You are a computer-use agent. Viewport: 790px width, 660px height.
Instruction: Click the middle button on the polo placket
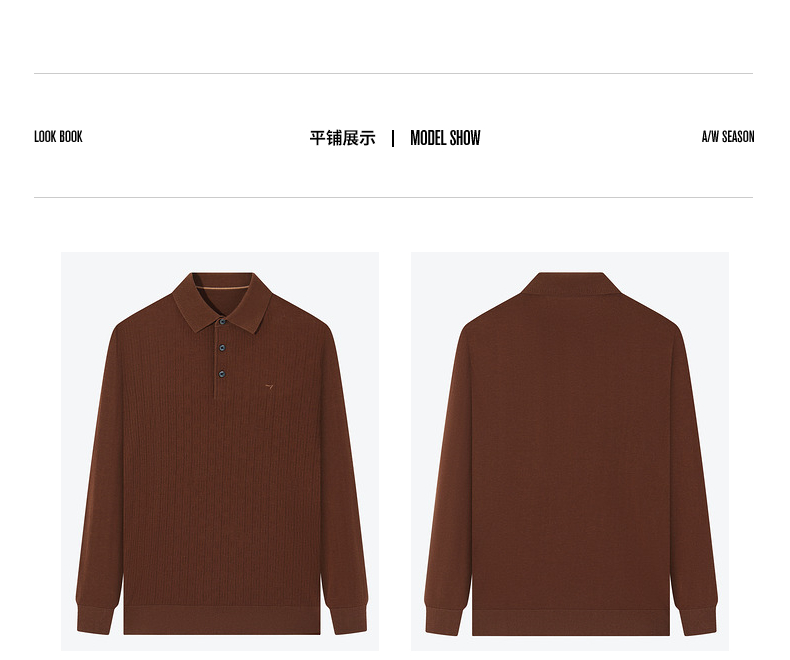[222, 348]
